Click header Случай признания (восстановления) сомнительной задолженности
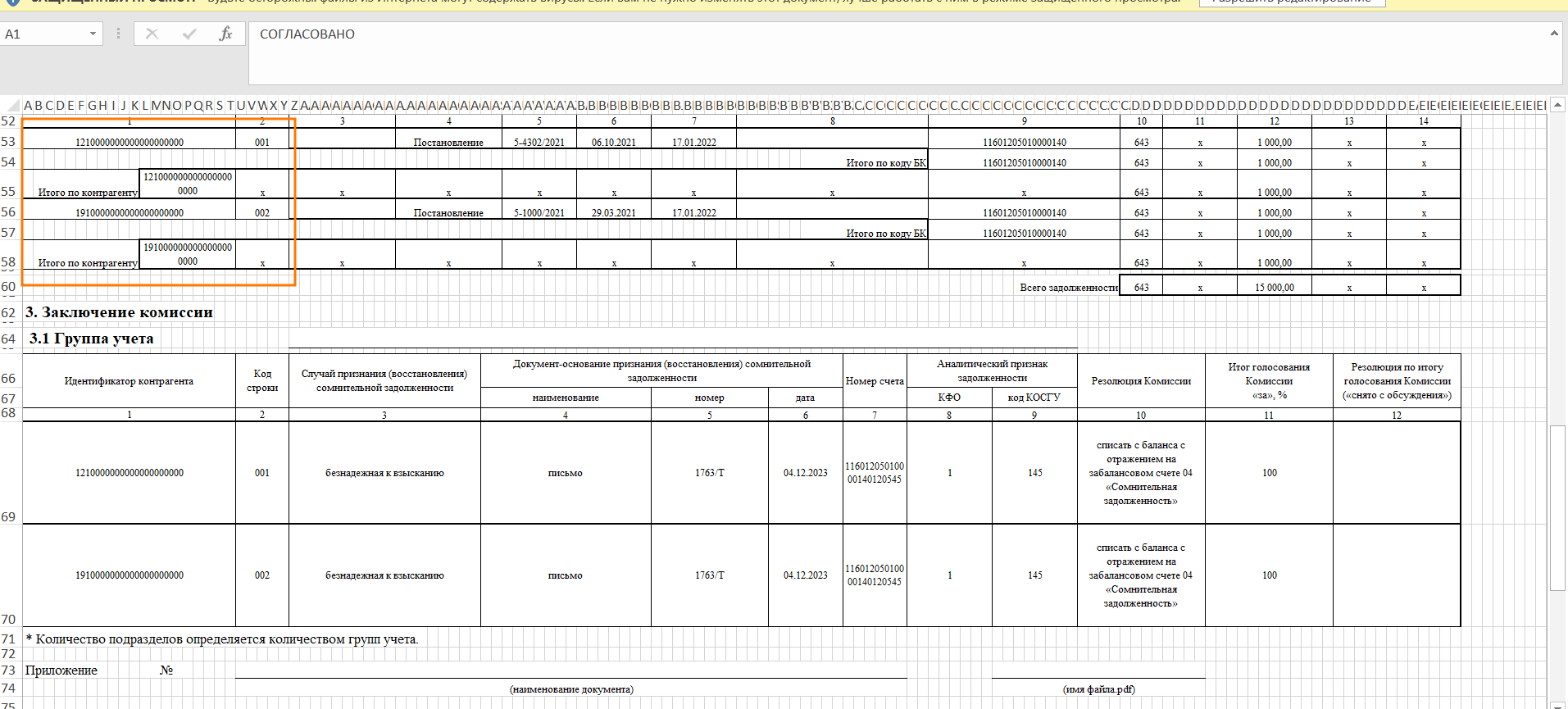The width and height of the screenshot is (1568, 709). coord(384,381)
